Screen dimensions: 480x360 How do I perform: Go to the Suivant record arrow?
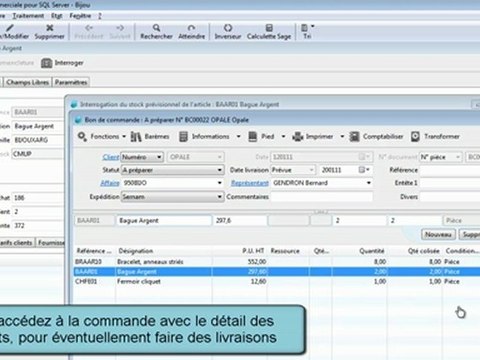click(x=120, y=28)
